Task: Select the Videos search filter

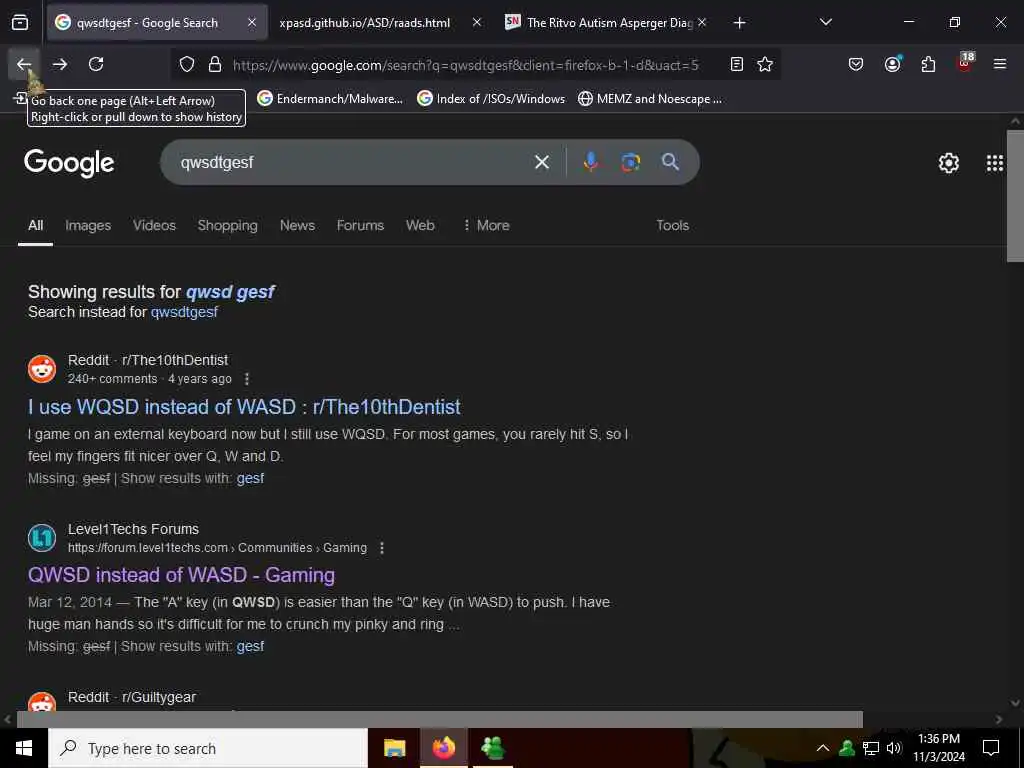Action: 154,225
